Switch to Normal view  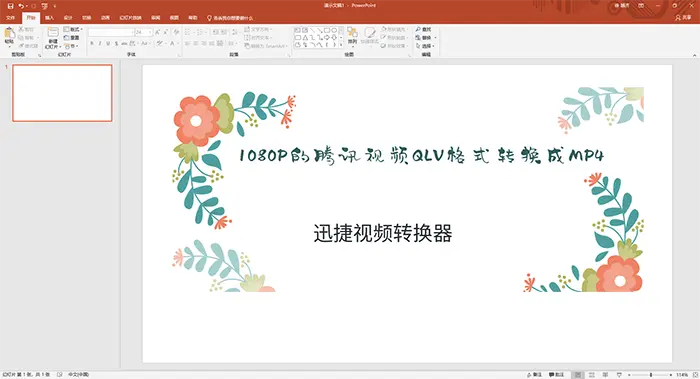click(x=578, y=375)
